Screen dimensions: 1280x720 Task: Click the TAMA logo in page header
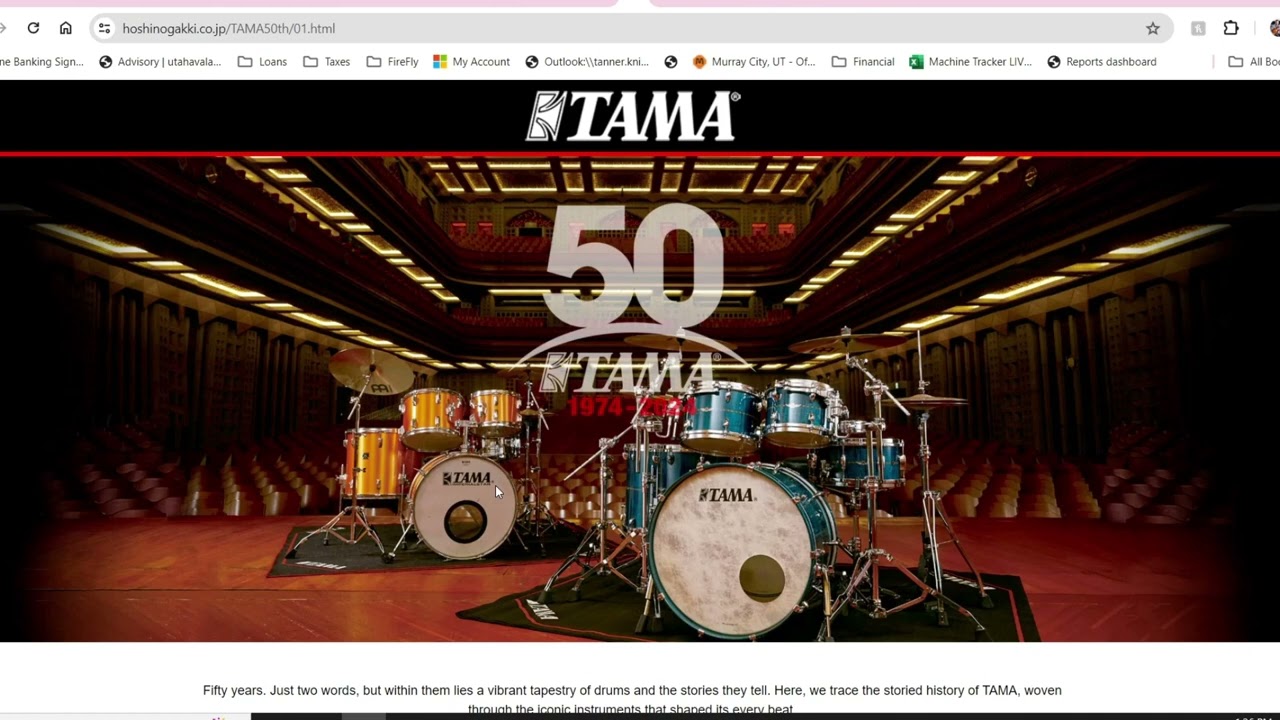tap(633, 116)
